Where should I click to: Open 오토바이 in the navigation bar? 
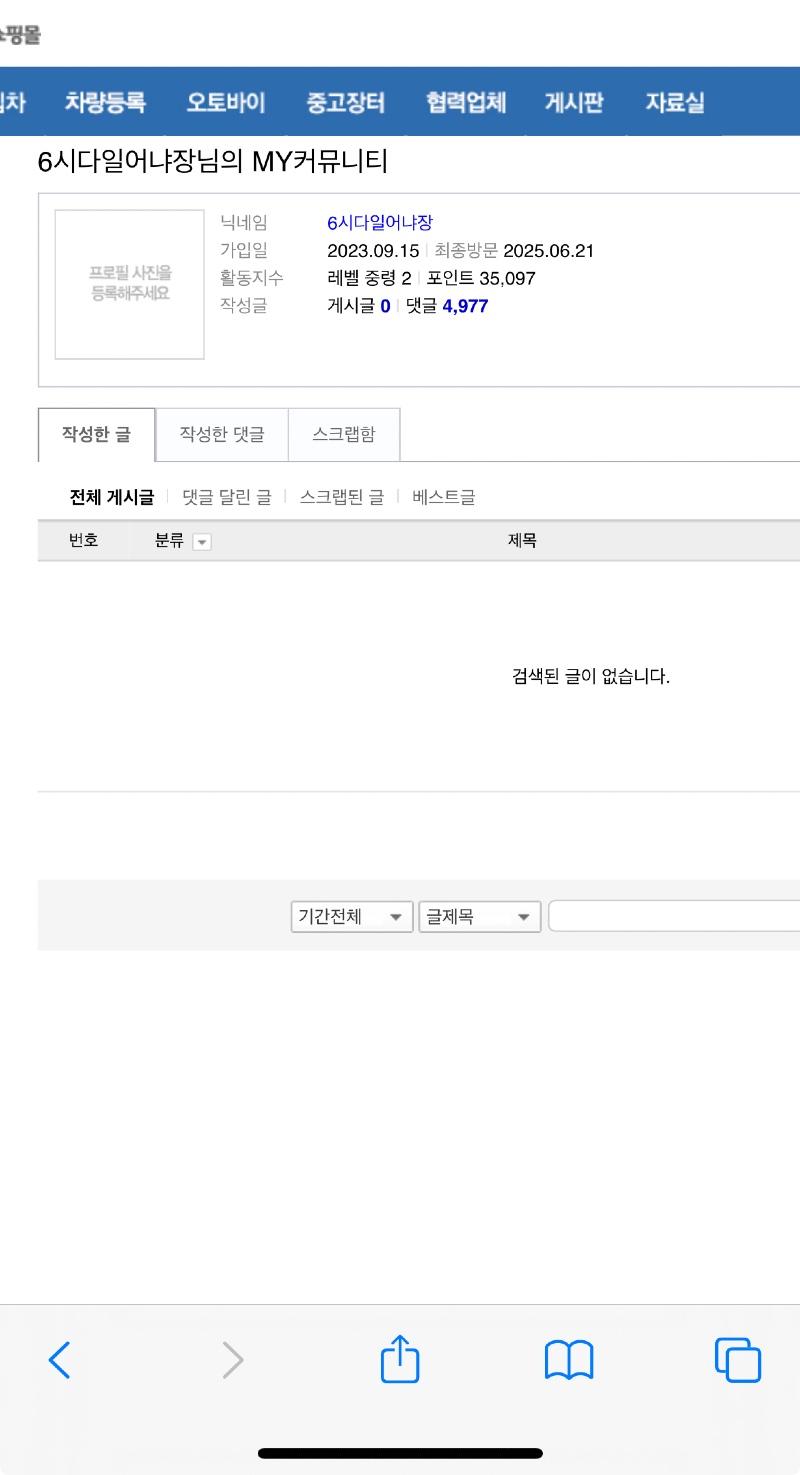226,102
